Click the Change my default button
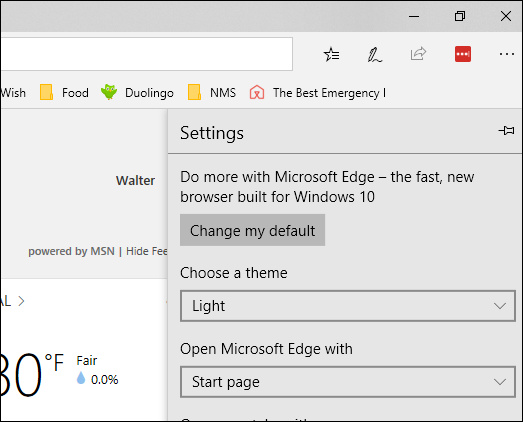Image resolution: width=523 pixels, height=422 pixels. (252, 230)
